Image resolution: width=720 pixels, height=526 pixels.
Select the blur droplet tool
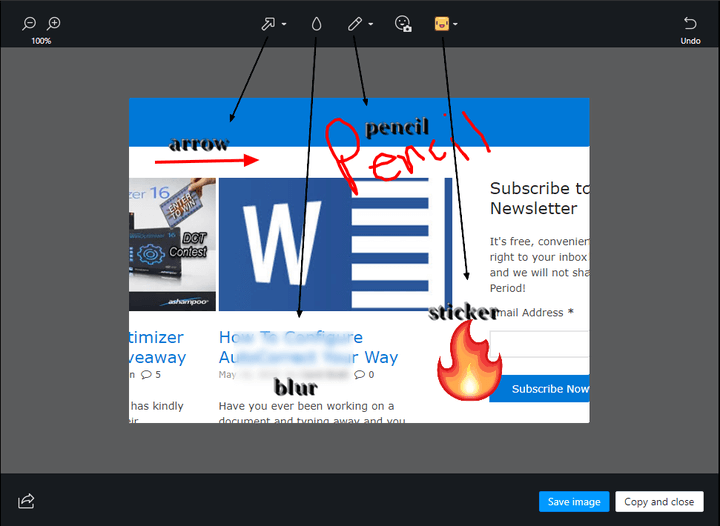(x=316, y=24)
